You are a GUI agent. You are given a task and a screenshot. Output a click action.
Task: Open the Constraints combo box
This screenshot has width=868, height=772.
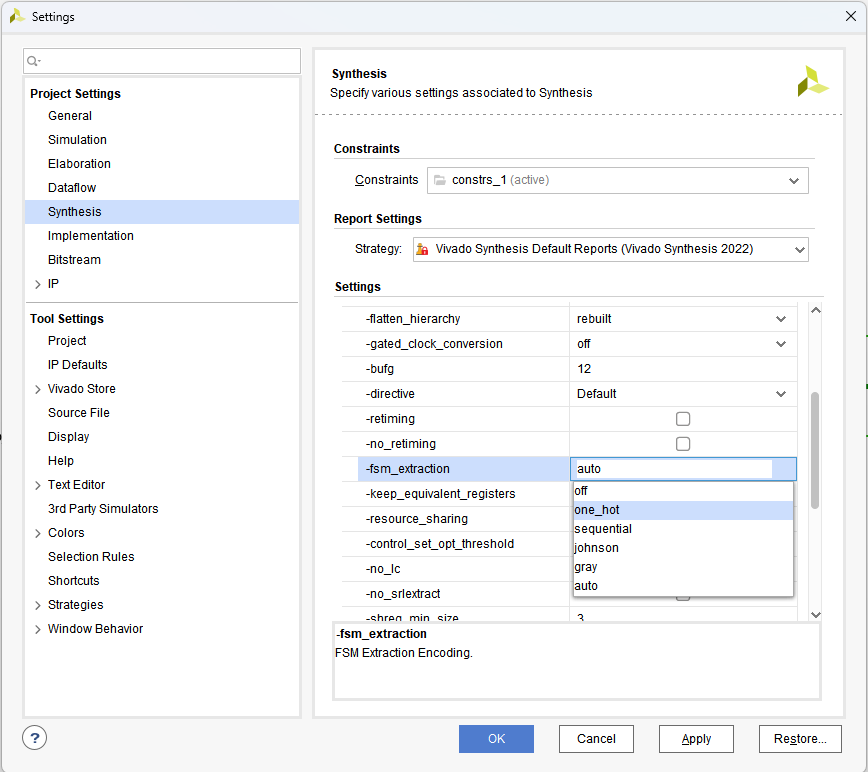[x=617, y=180]
